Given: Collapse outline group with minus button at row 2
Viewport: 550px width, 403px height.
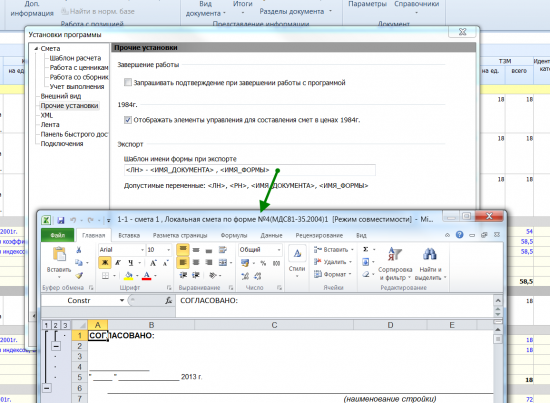Looking at the screenshot, I should click(x=56, y=346).
